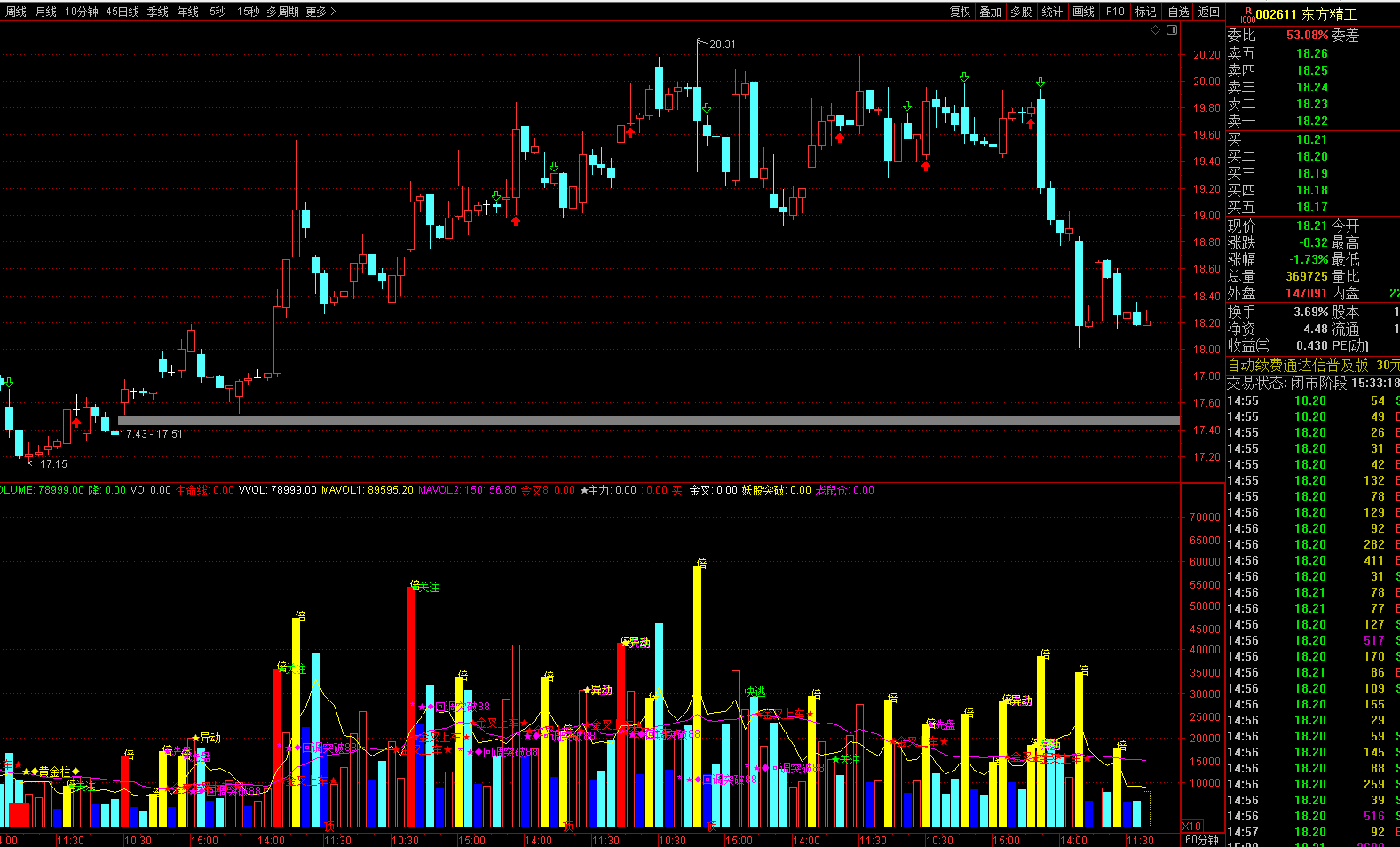Select the 5秒 chart period
Viewport: 1400px width, 847px height.
point(218,12)
